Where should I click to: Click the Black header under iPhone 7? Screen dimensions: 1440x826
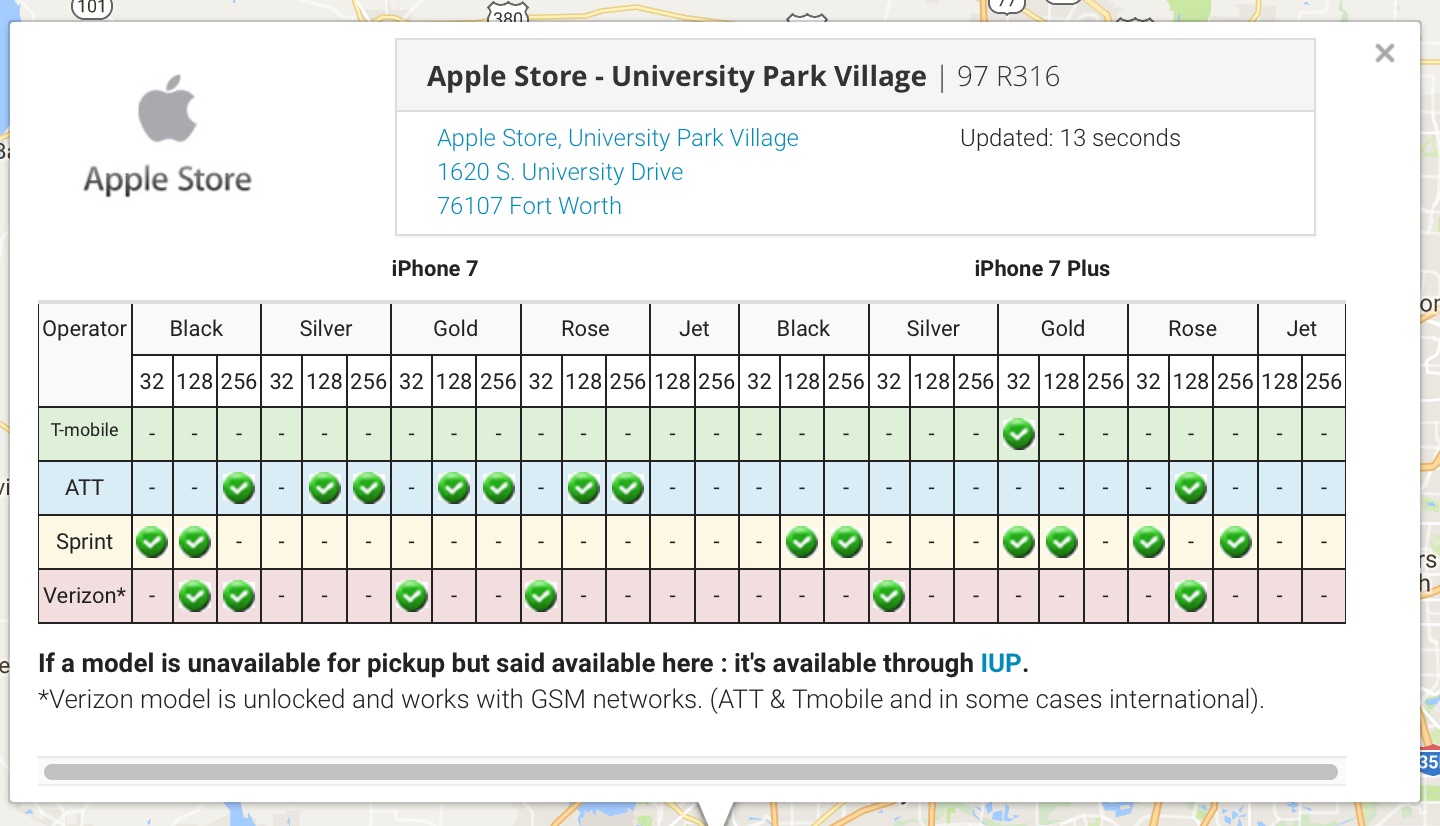tap(196, 329)
